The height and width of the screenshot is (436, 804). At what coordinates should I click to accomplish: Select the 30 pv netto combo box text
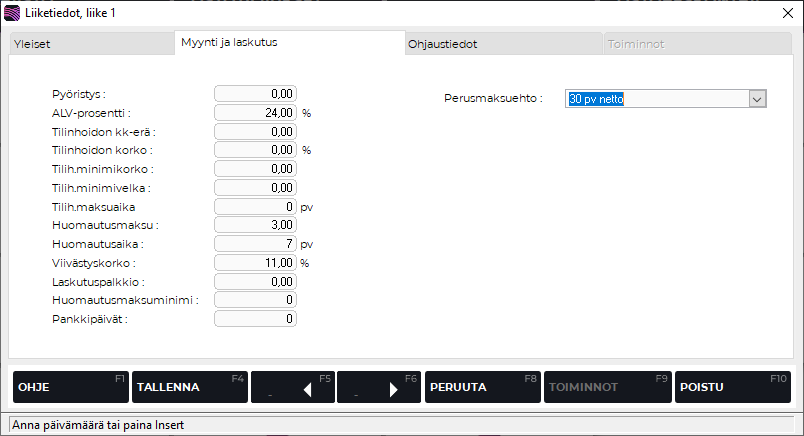point(656,99)
